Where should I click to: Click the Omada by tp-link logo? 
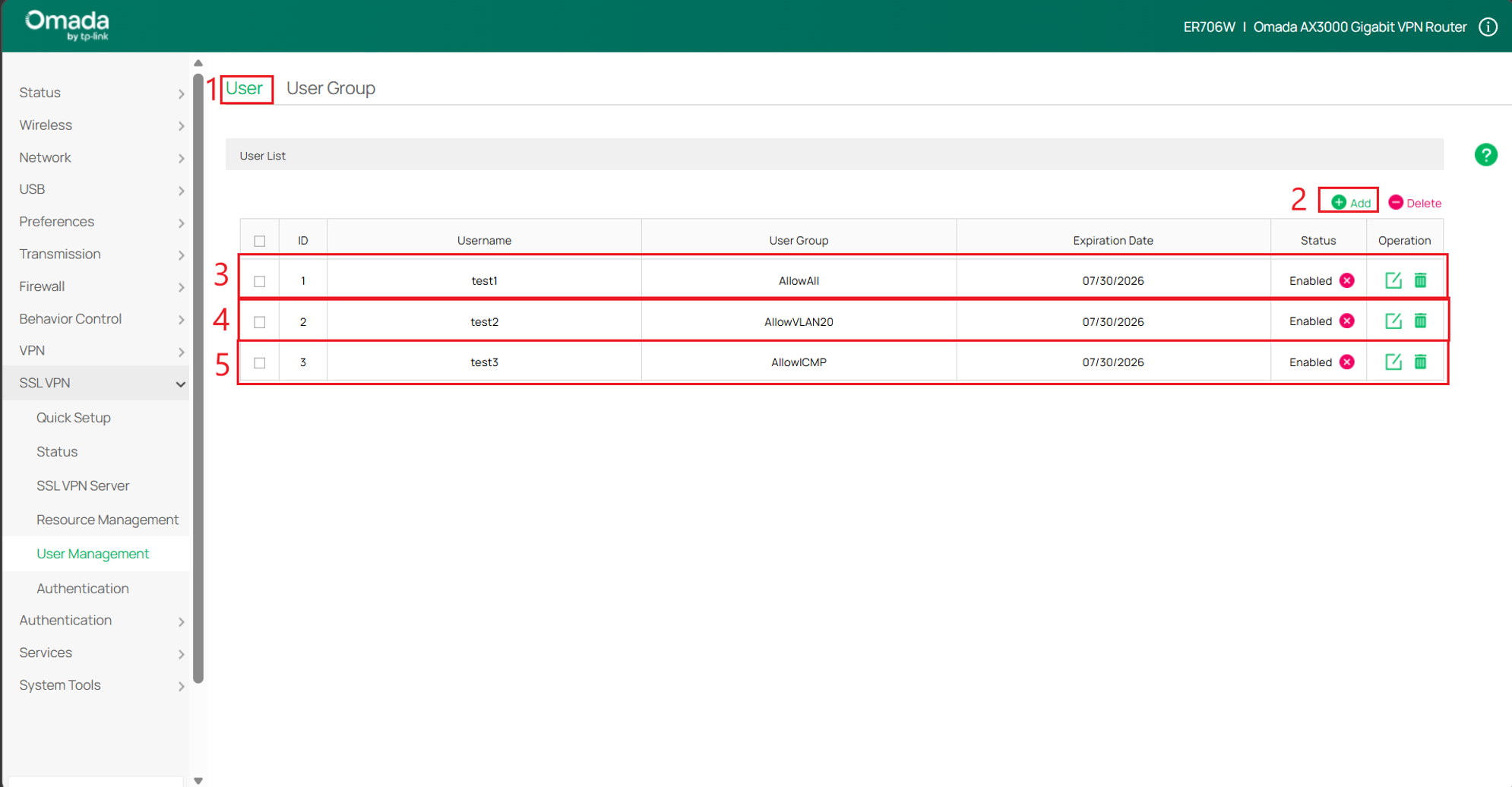coord(67,25)
